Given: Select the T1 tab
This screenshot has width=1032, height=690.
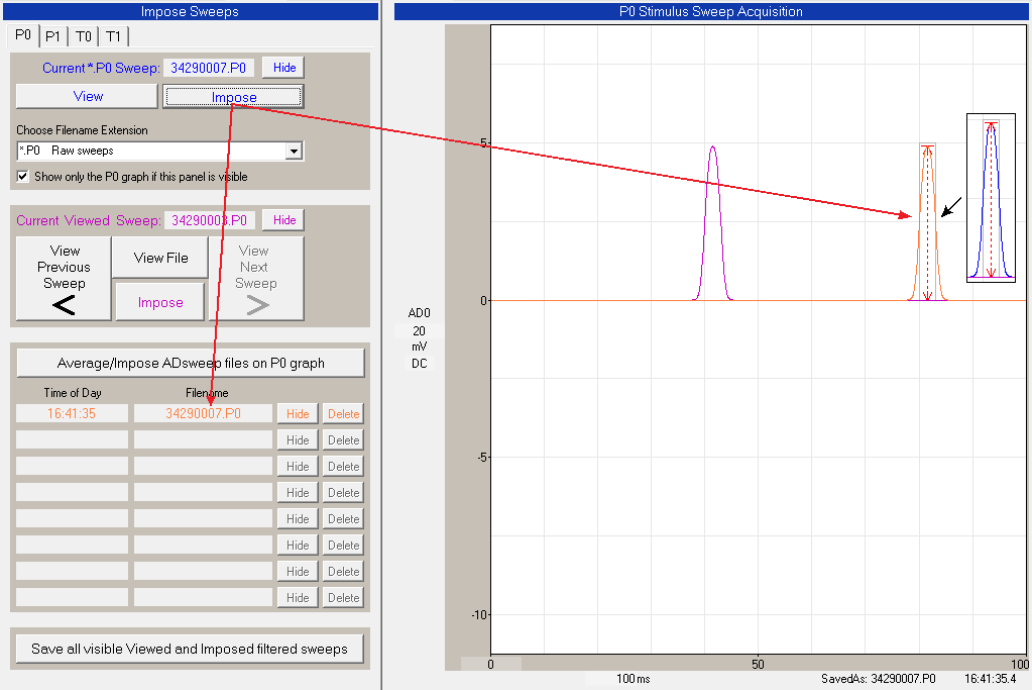Looking at the screenshot, I should [x=114, y=36].
